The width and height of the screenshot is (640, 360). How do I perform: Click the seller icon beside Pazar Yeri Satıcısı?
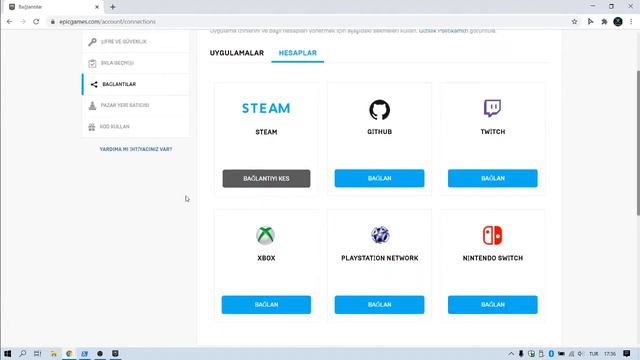click(92, 105)
